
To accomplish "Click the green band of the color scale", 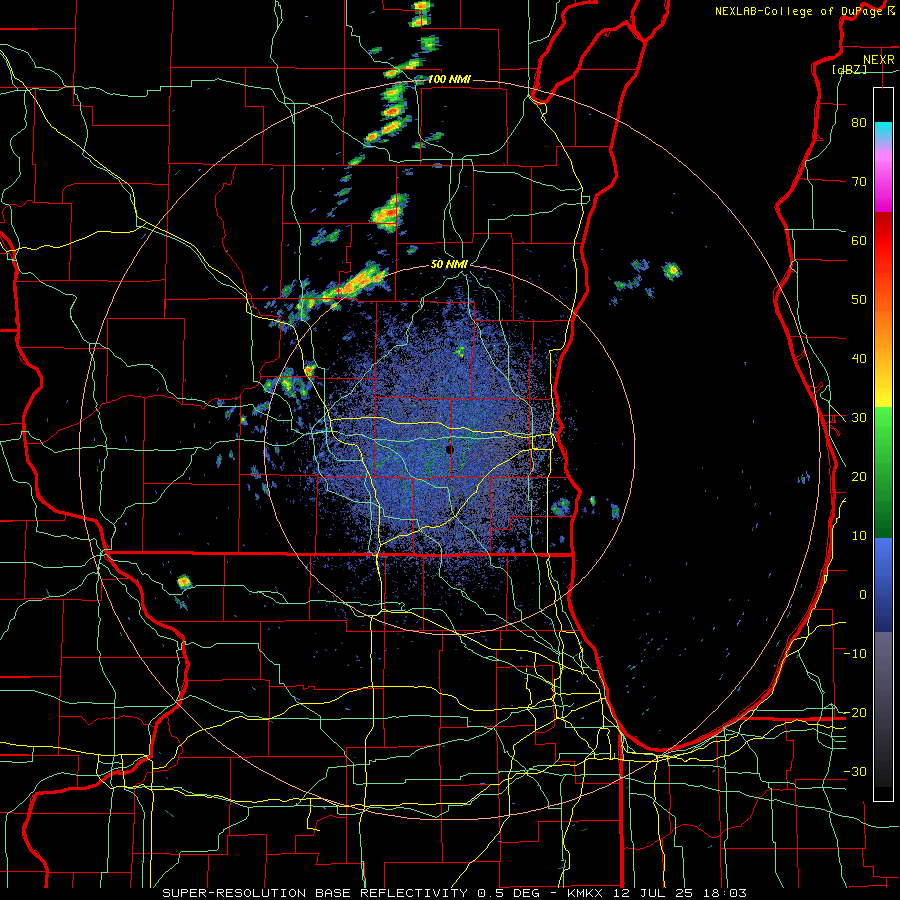I will pos(883,472).
